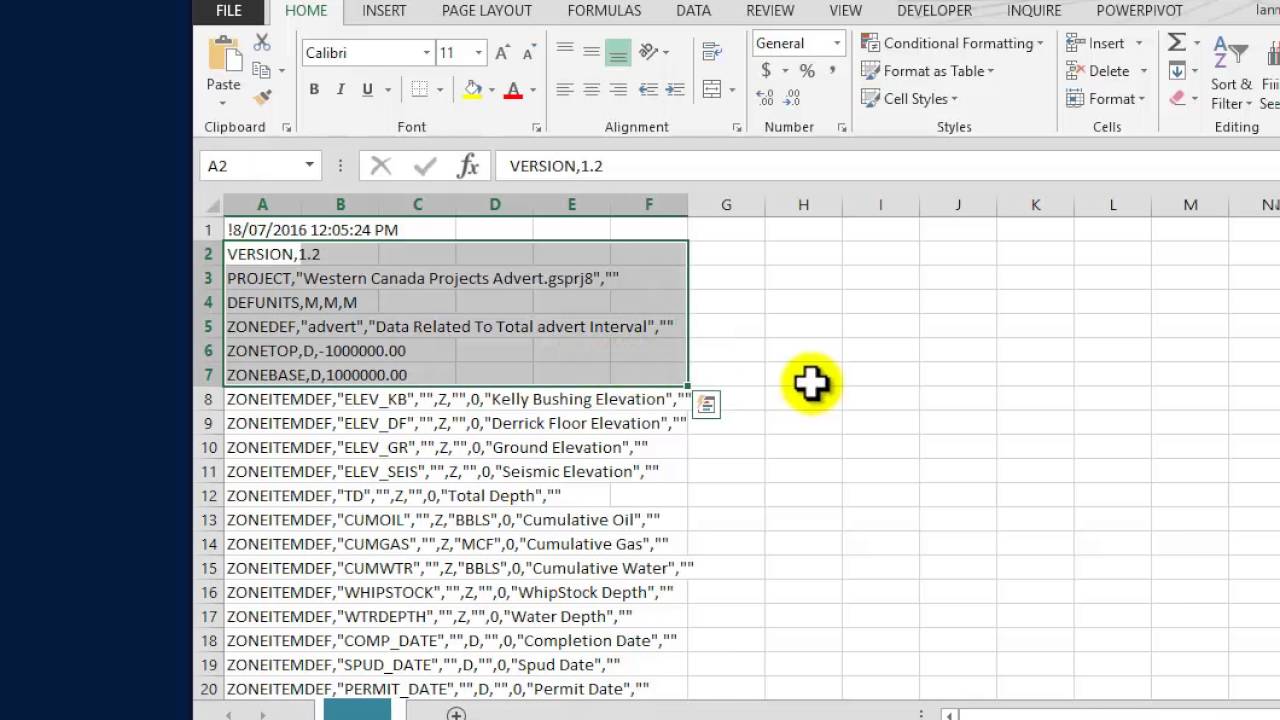The height and width of the screenshot is (720, 1280).
Task: Open the Fill Color dropdown arrow
Action: click(x=492, y=90)
